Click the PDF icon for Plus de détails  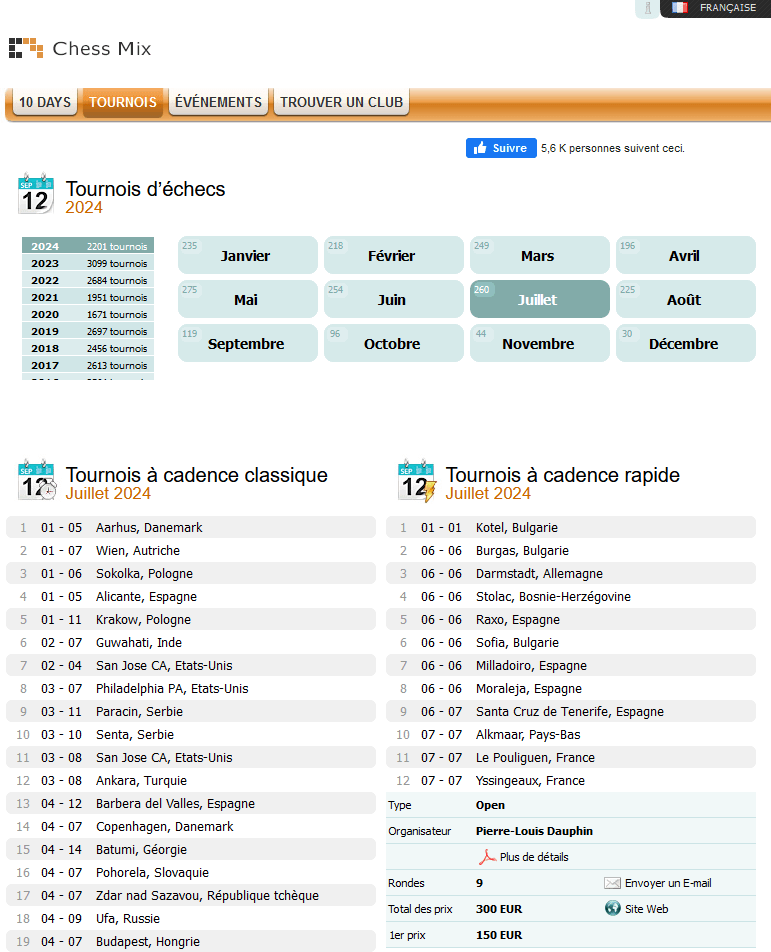pos(487,857)
